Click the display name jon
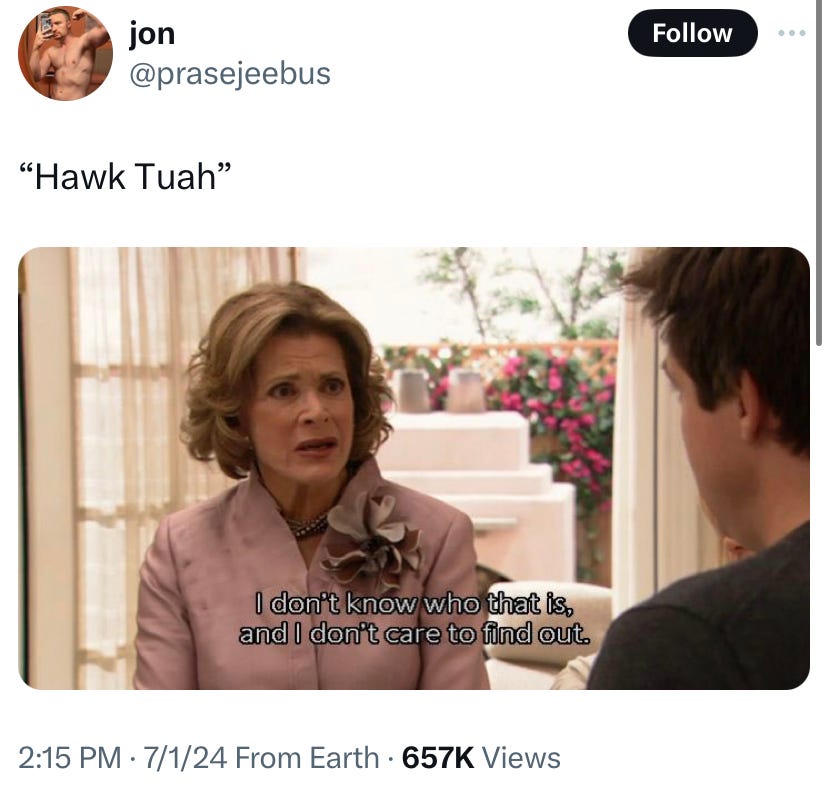This screenshot has width=828, height=785. [152, 34]
